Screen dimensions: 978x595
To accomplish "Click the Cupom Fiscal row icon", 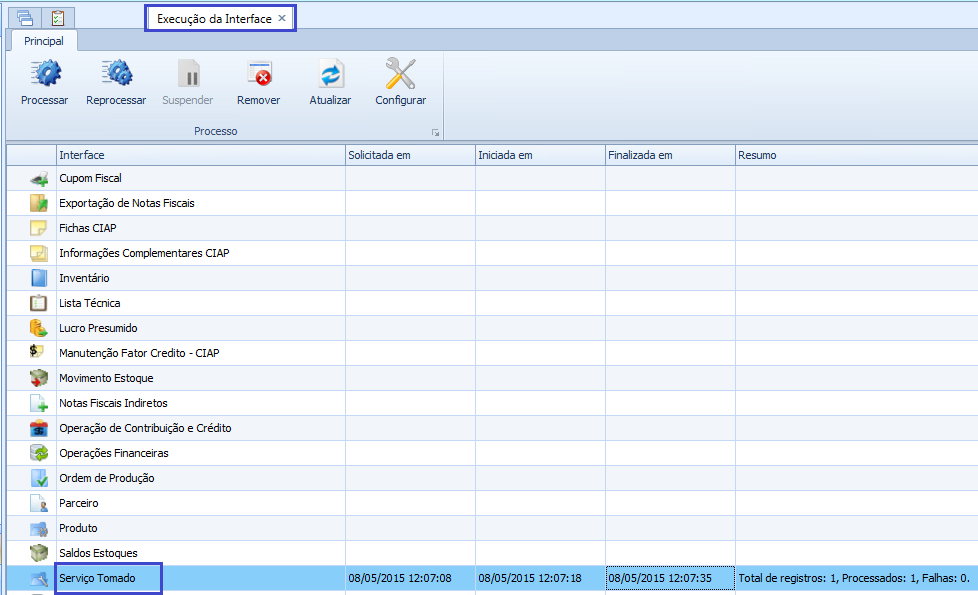I will 39,179.
